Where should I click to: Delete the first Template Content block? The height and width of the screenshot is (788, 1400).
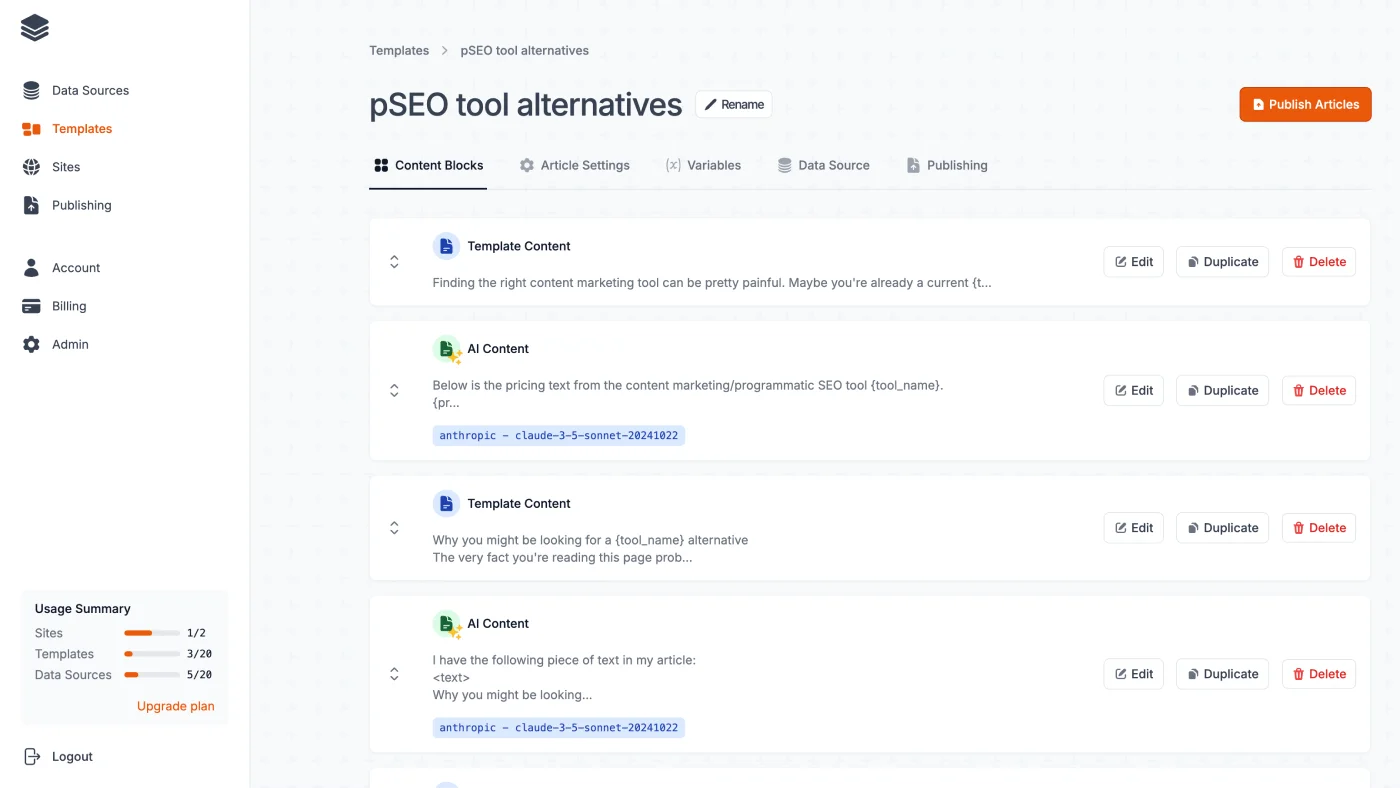tap(1318, 262)
